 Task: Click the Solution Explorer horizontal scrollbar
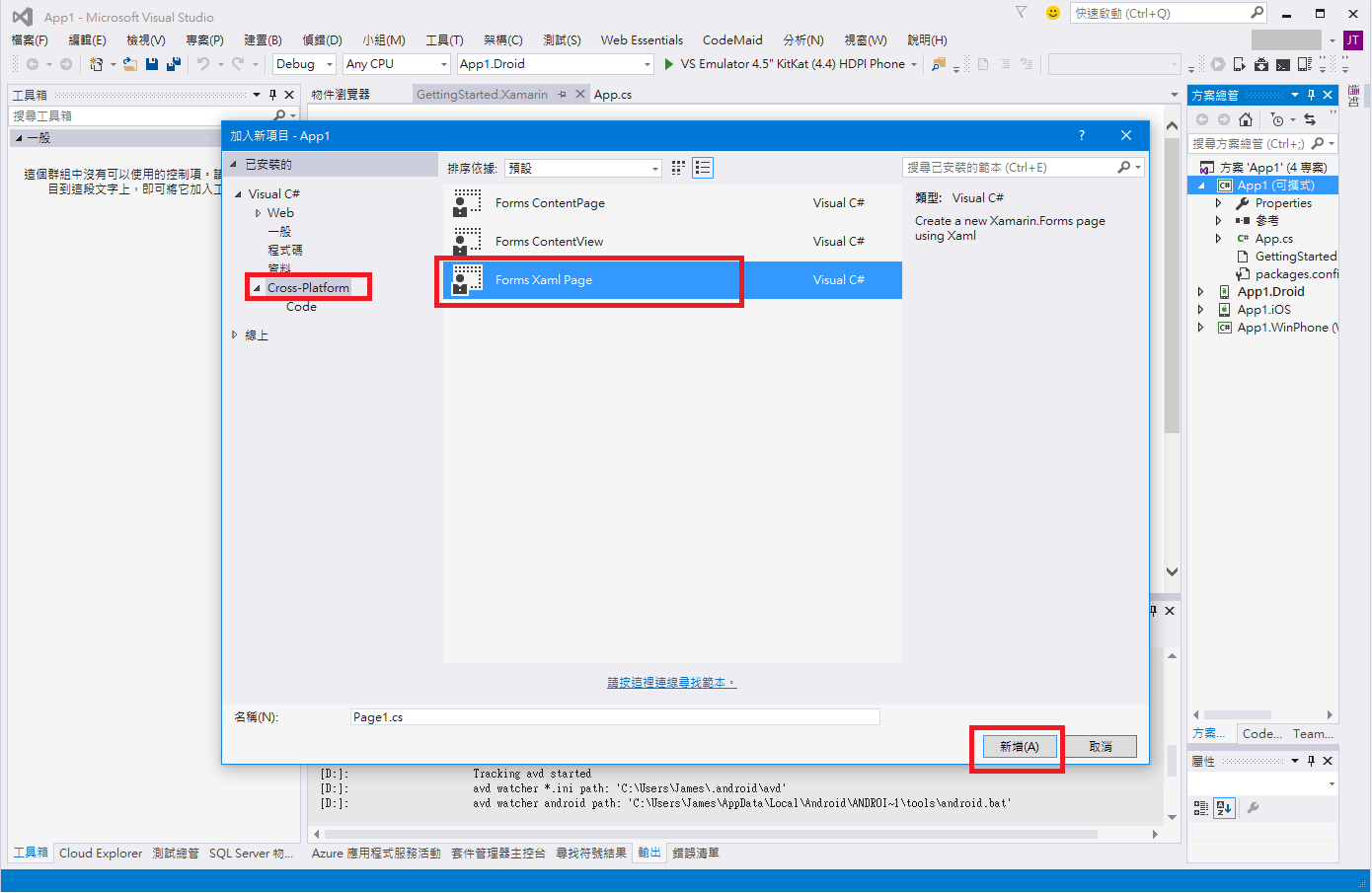coord(1238,715)
